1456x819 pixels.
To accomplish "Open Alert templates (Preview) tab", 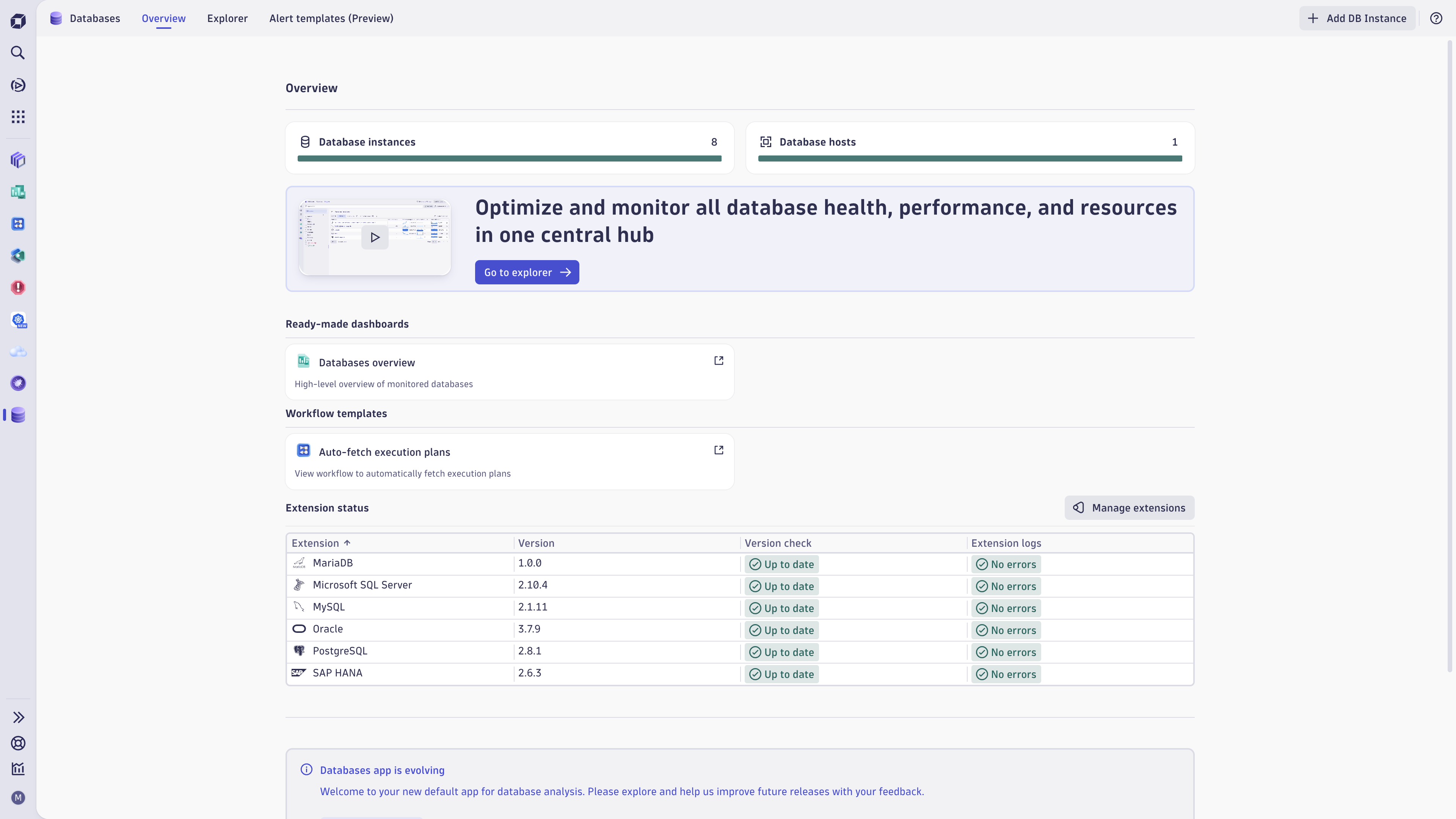I will [332, 18].
